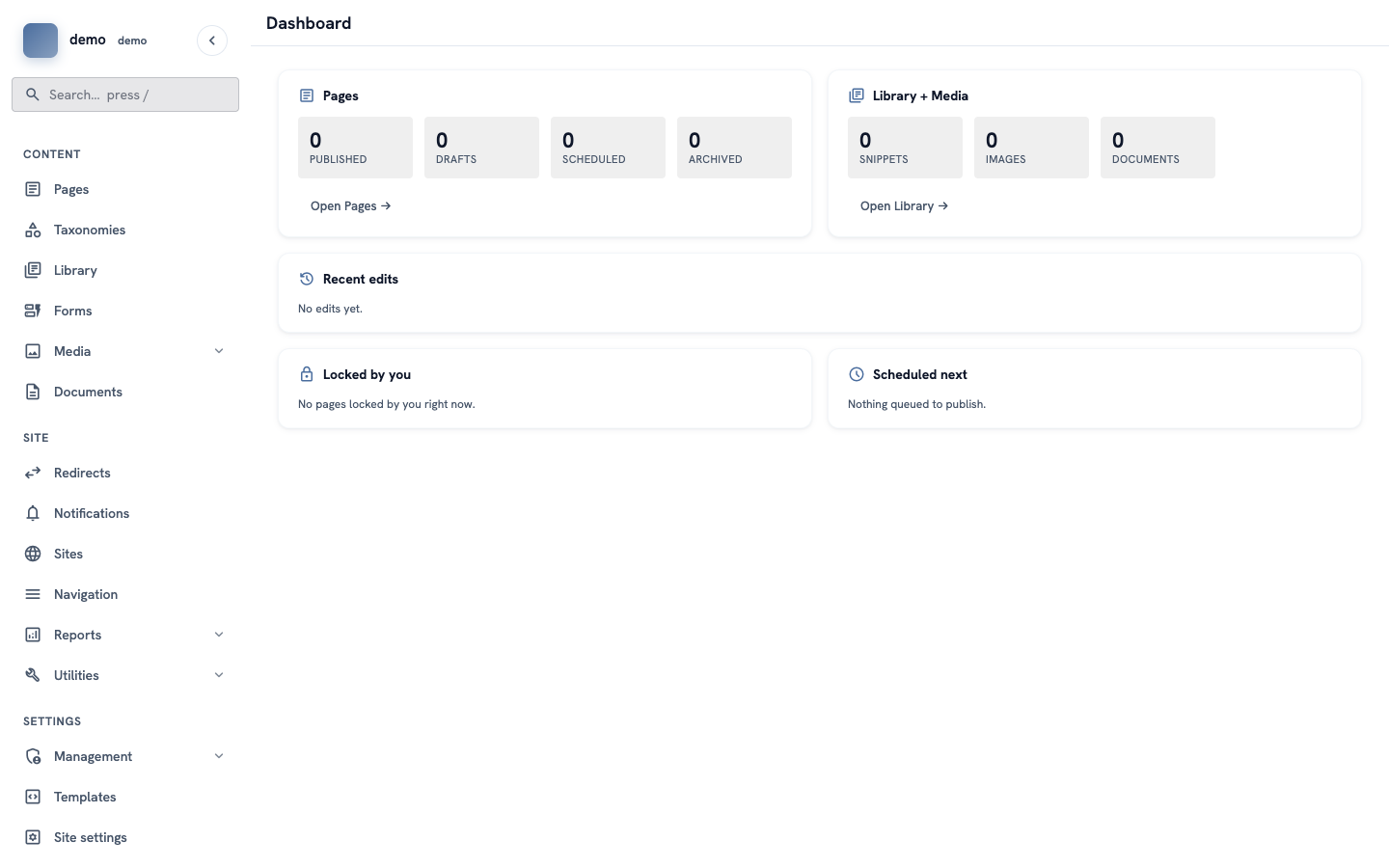Viewport: 1389px width, 868px height.
Task: Click the Pages icon in sidebar
Action: tap(33, 189)
